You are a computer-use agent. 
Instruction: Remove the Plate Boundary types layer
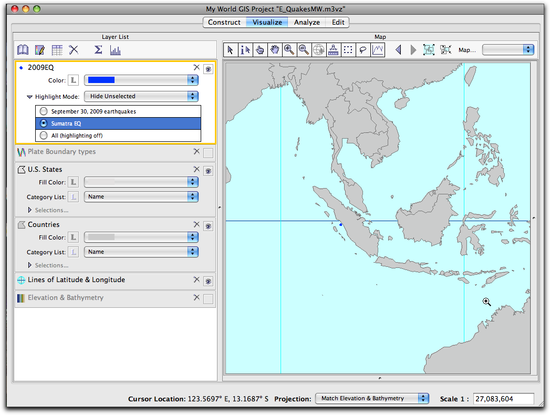[x=196, y=151]
